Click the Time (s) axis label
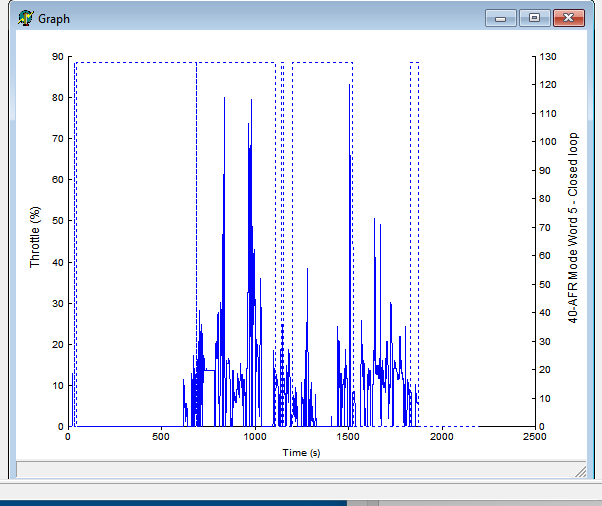Viewport: 602px width, 506px height. [x=301, y=453]
